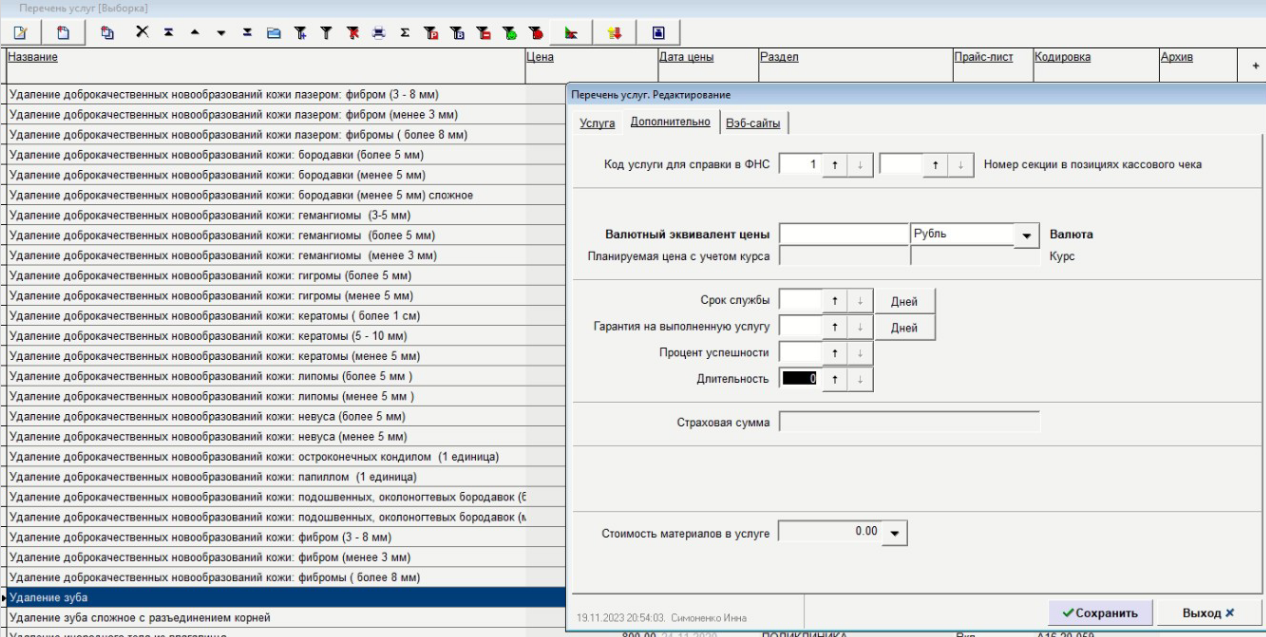
Task: Click the black X delete icon in toolbar
Action: (x=142, y=32)
